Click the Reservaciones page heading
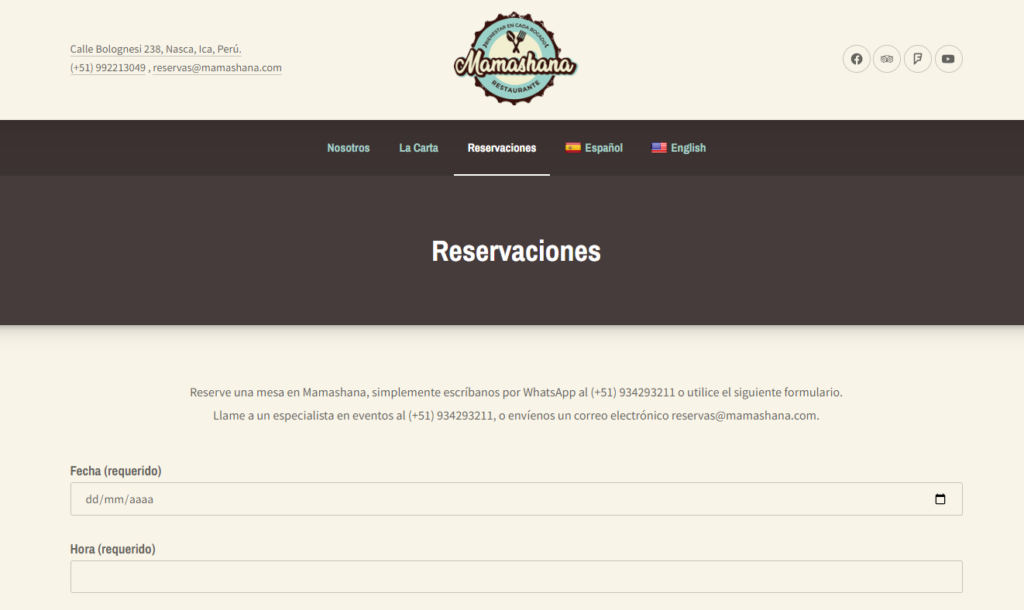The image size is (1024, 610). tap(516, 251)
